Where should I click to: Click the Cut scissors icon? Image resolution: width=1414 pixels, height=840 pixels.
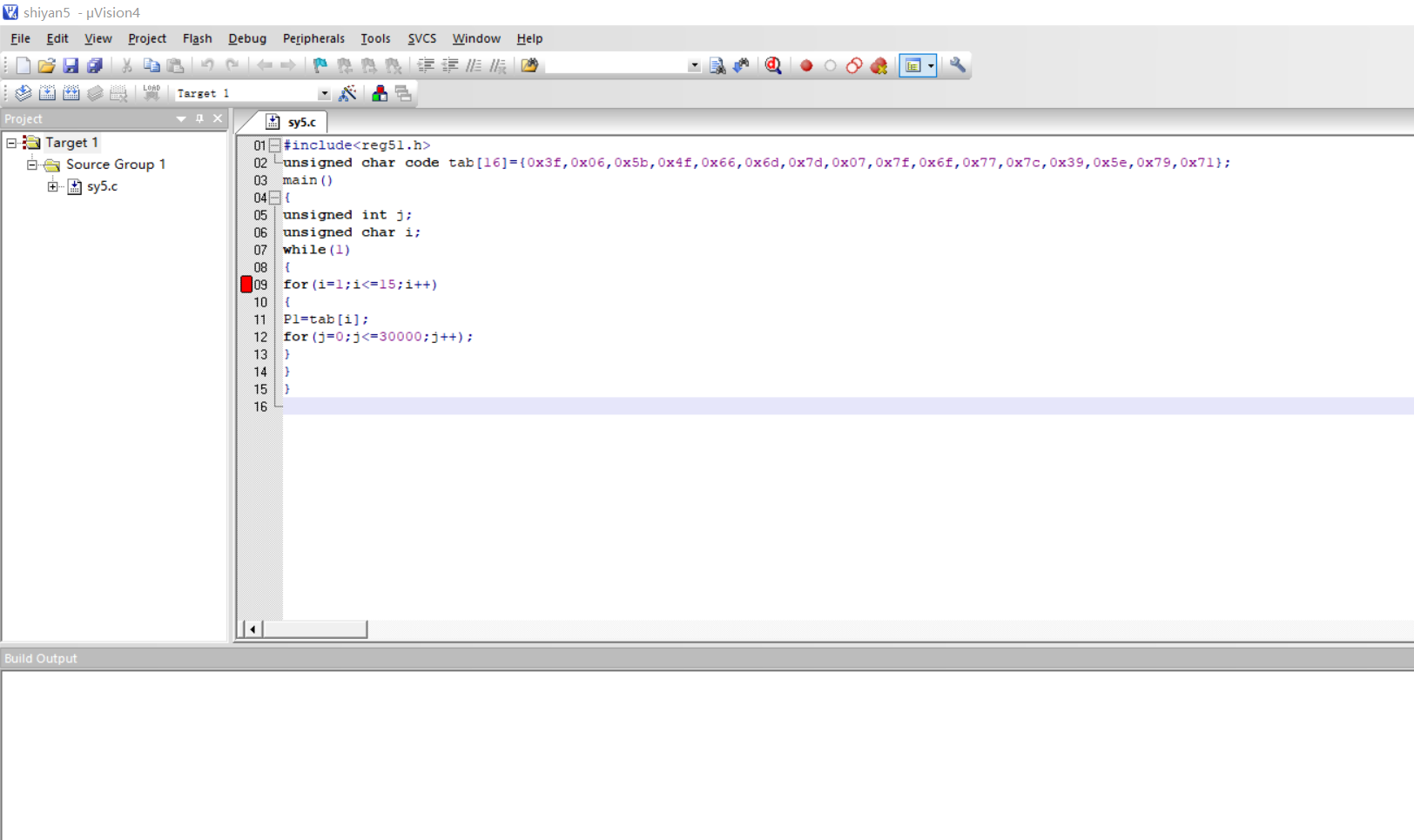tap(126, 65)
